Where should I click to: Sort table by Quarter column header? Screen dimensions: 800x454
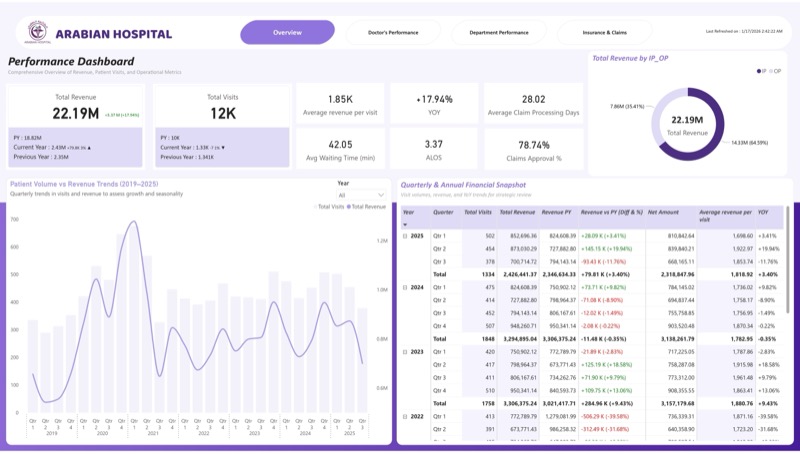443,212
